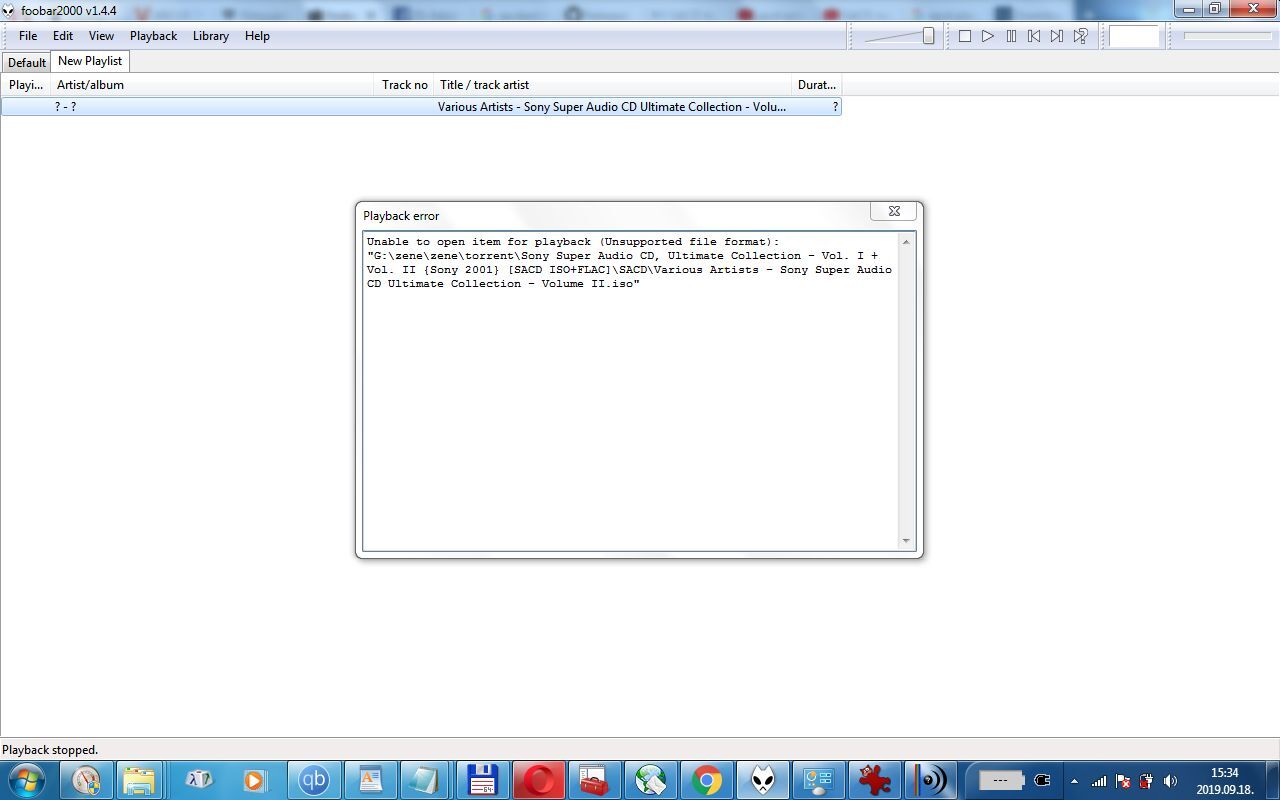The height and width of the screenshot is (800, 1280).
Task: Click the floppy disk taskbar icon
Action: (x=482, y=780)
